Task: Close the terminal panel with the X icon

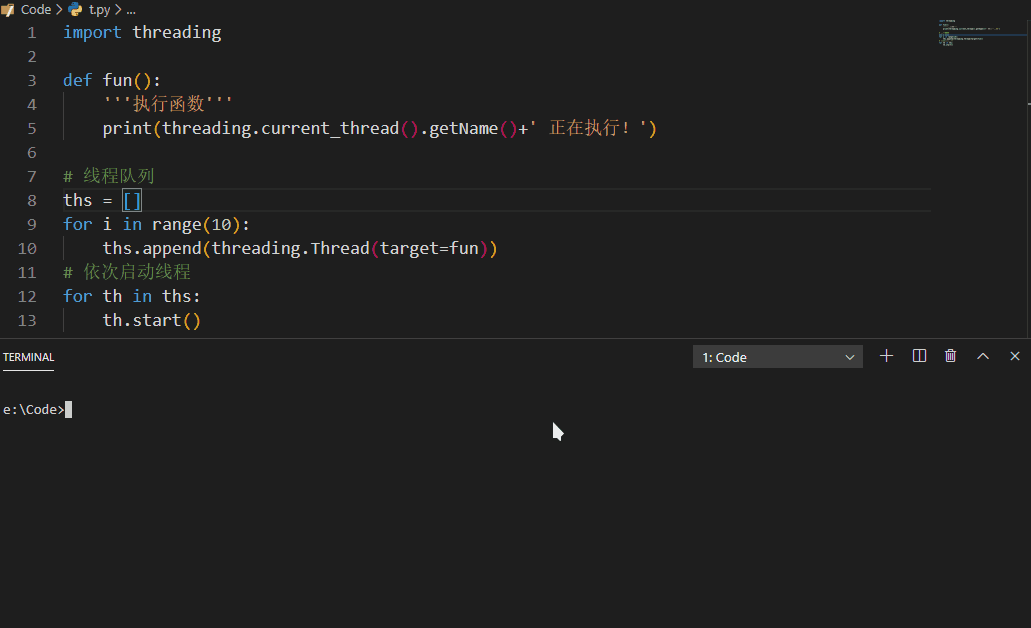Action: click(1014, 355)
